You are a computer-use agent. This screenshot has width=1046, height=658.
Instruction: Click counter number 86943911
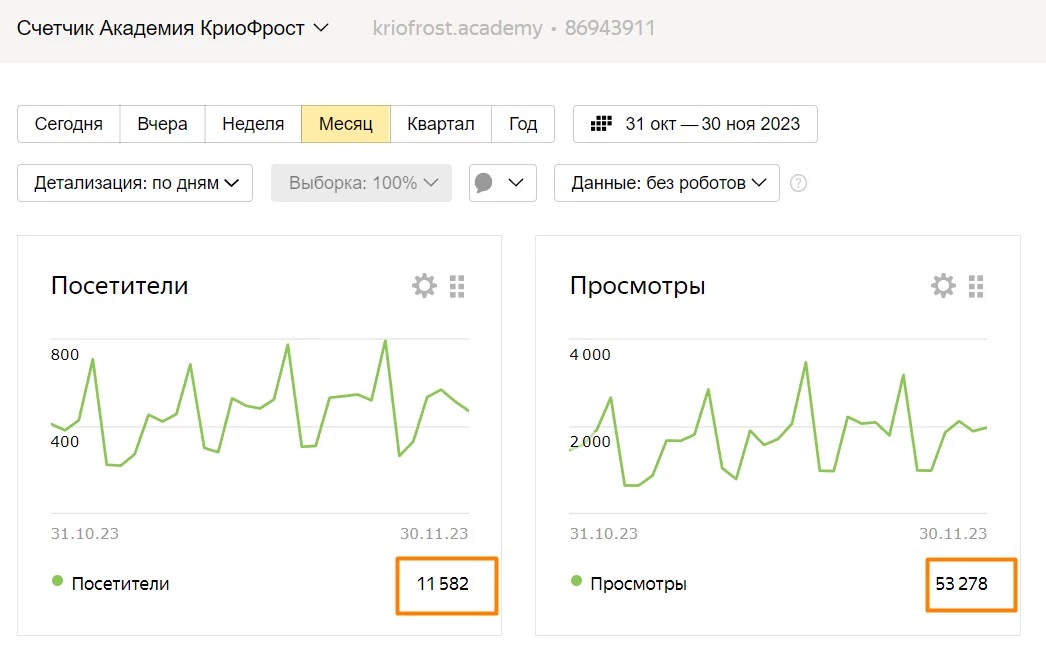click(x=610, y=28)
